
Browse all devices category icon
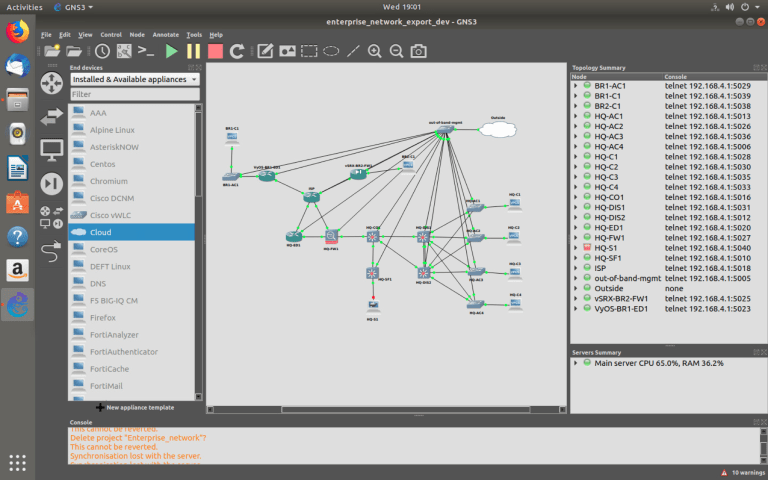(x=51, y=217)
